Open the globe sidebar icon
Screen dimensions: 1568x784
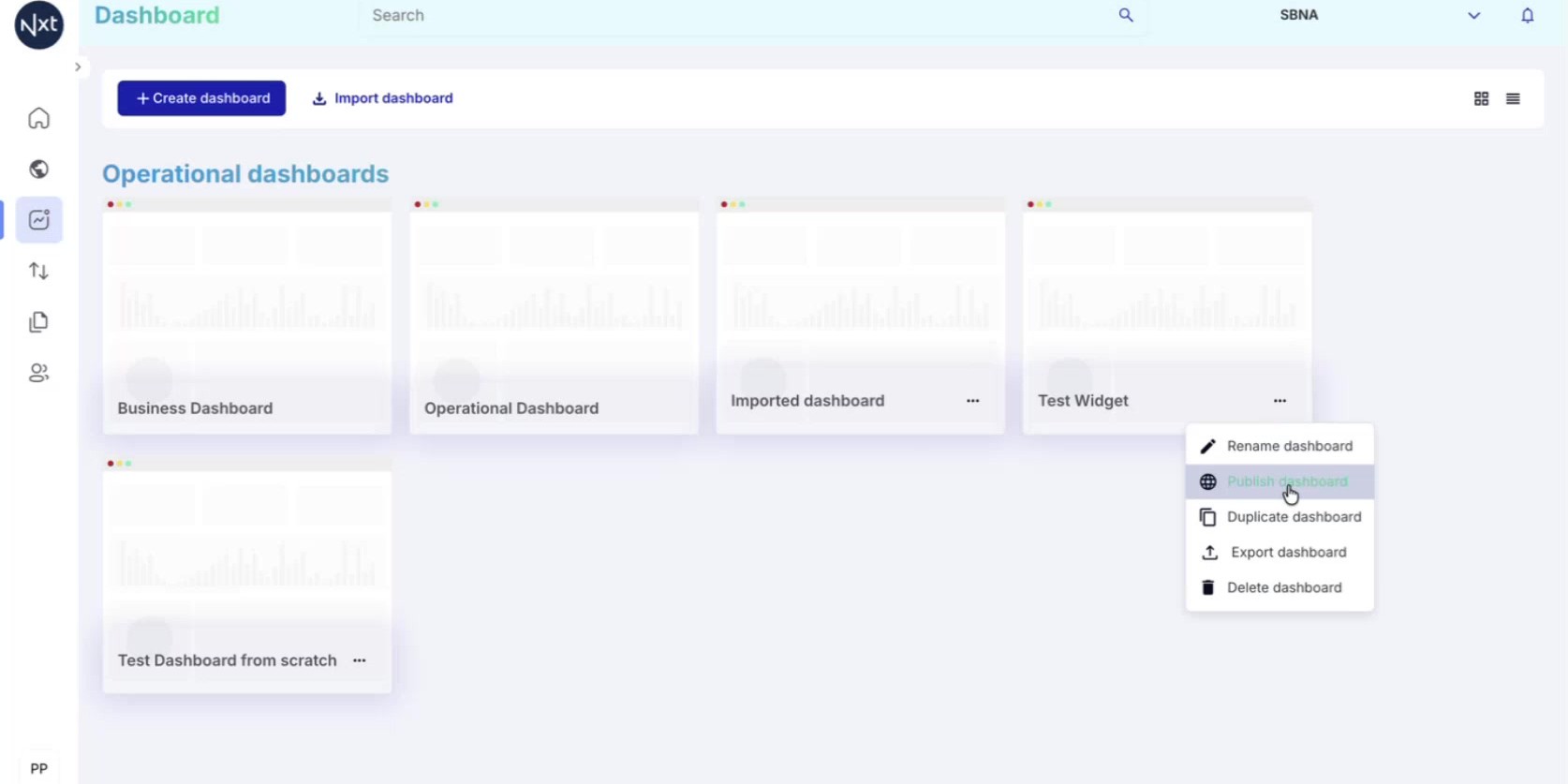pyautogui.click(x=38, y=169)
